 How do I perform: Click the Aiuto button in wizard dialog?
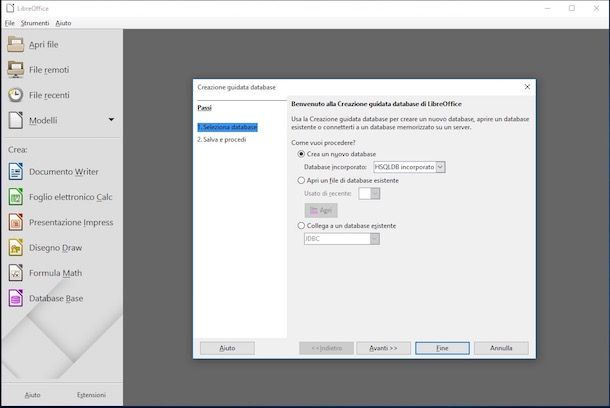[x=227, y=348]
